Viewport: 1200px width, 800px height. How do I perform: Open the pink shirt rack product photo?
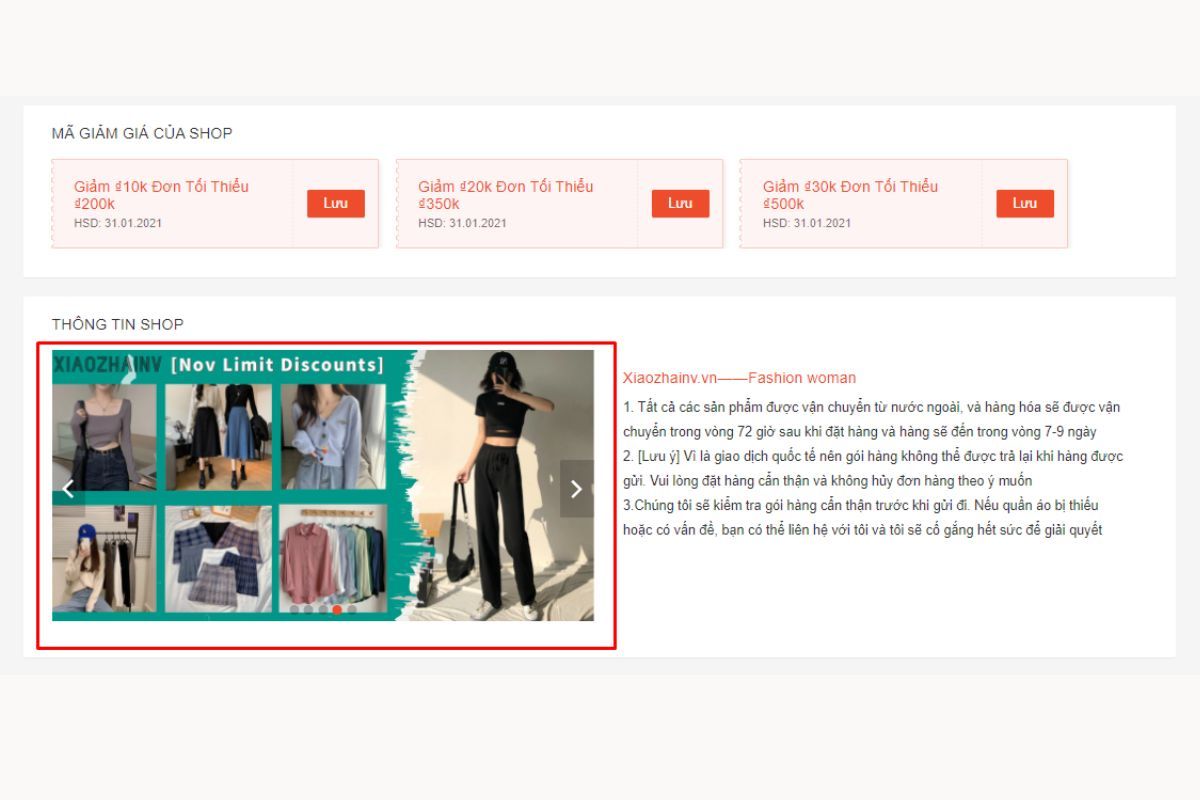(333, 559)
